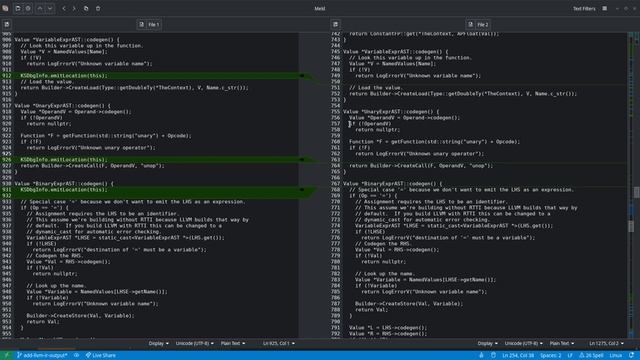
Task: Select the File 1 chooser label
Action: [153, 24]
